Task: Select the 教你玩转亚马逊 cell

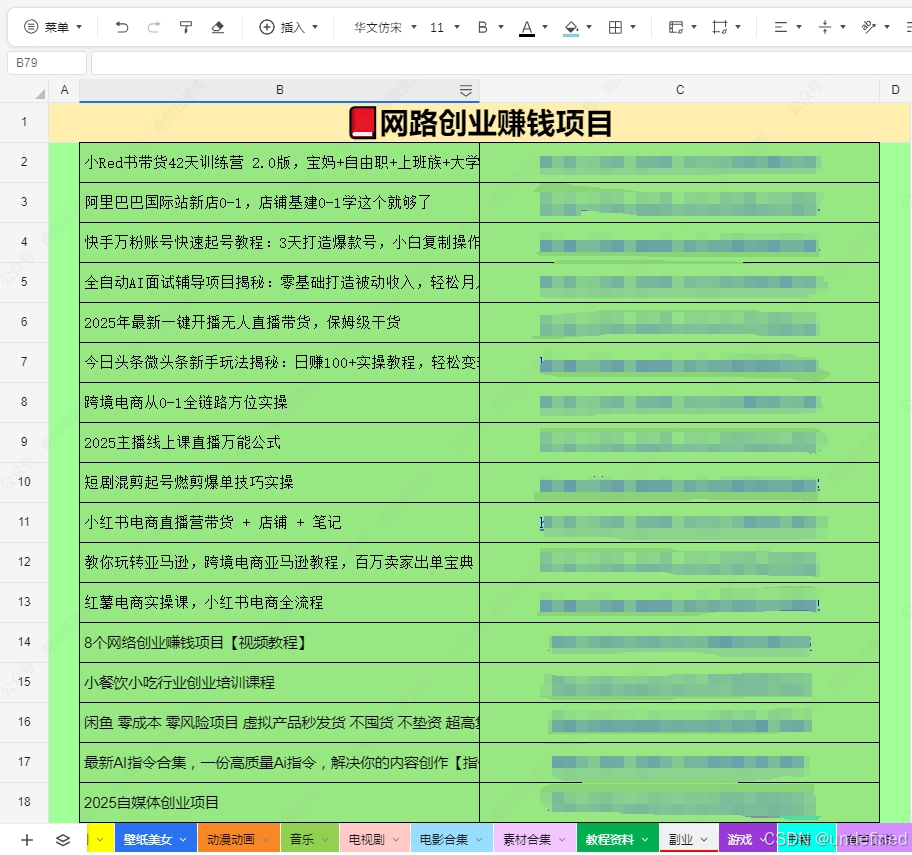Action: tap(280, 562)
